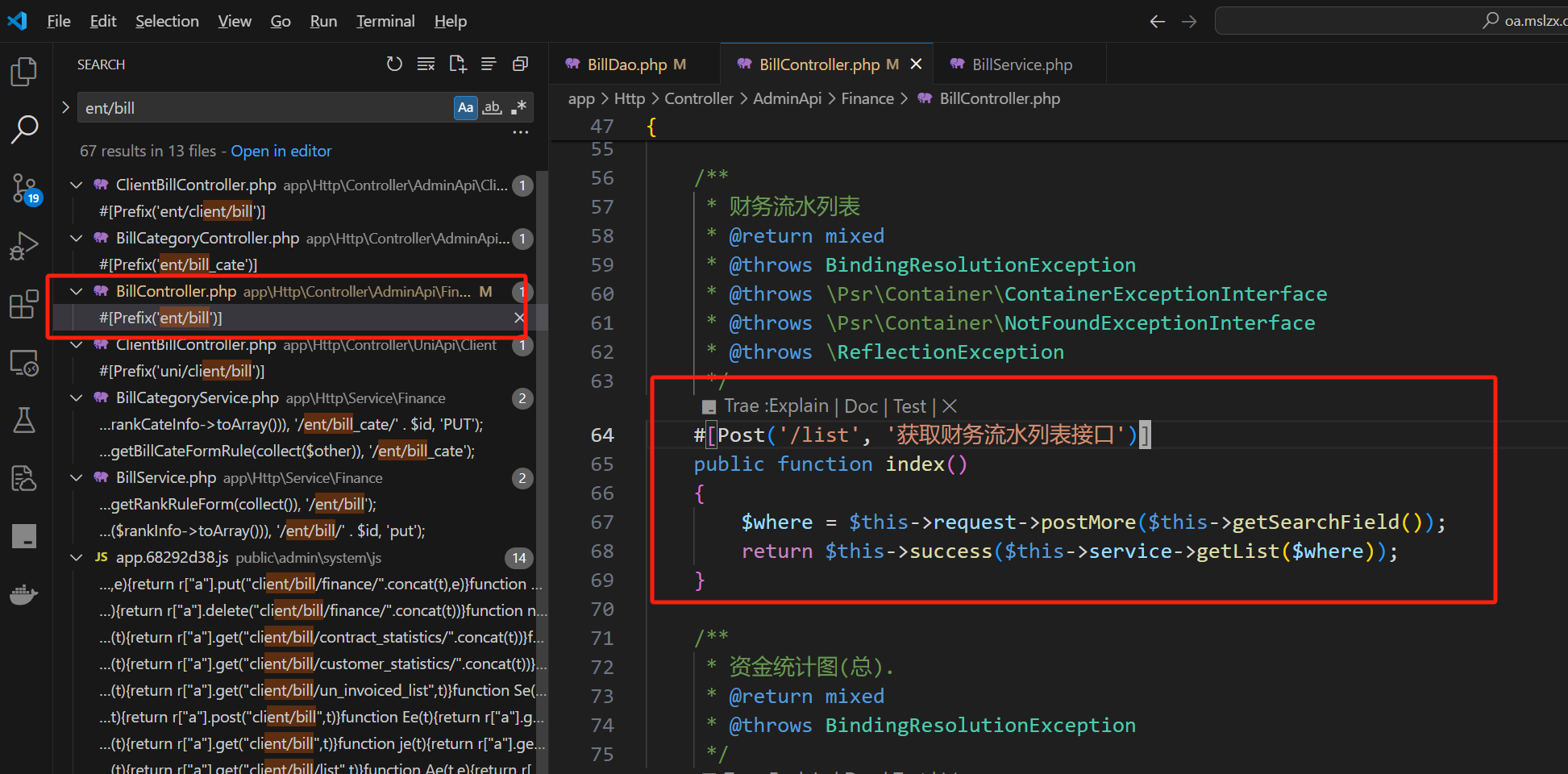Open new search editor icon

click(x=457, y=64)
